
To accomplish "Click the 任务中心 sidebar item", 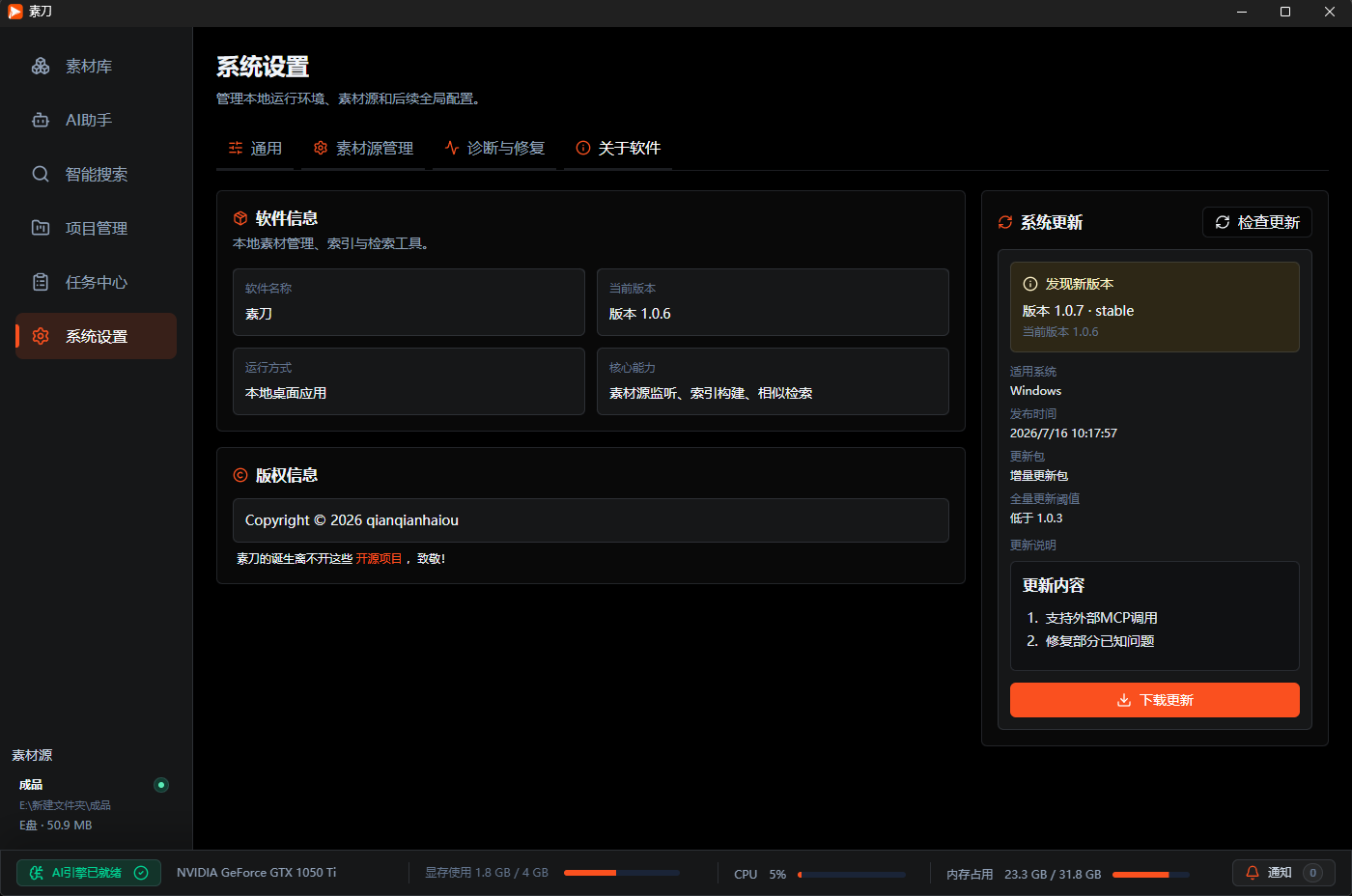I will pos(96,282).
